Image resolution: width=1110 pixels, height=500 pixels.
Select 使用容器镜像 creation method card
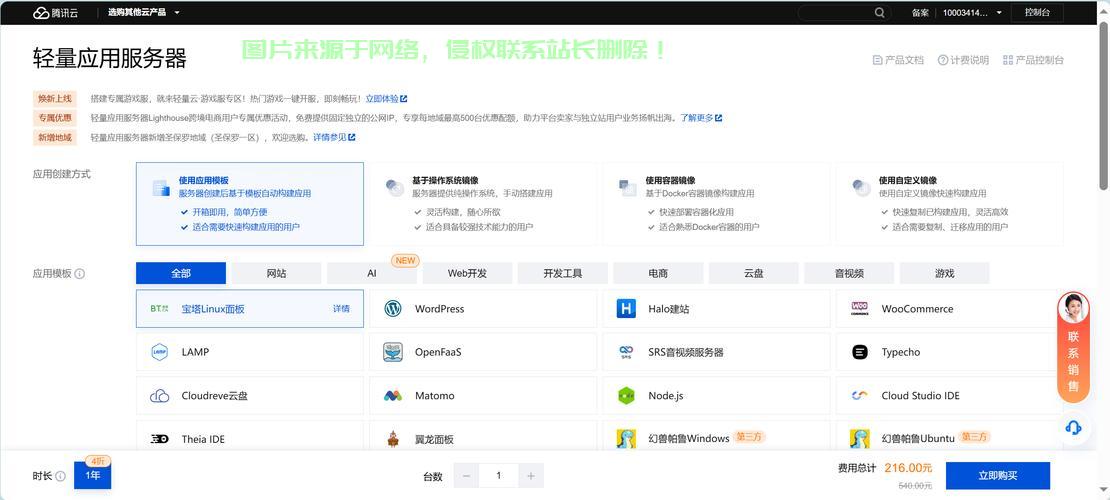tap(716, 204)
